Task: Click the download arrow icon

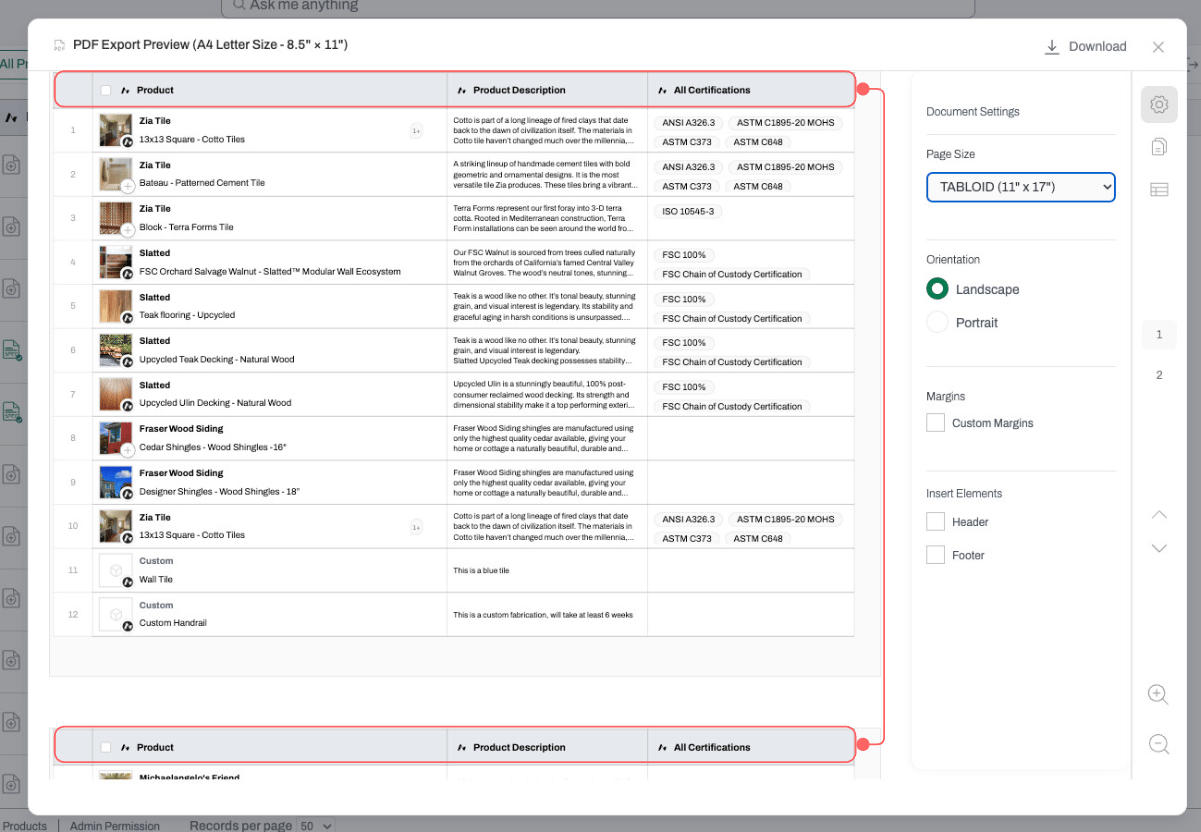Action: (1051, 47)
